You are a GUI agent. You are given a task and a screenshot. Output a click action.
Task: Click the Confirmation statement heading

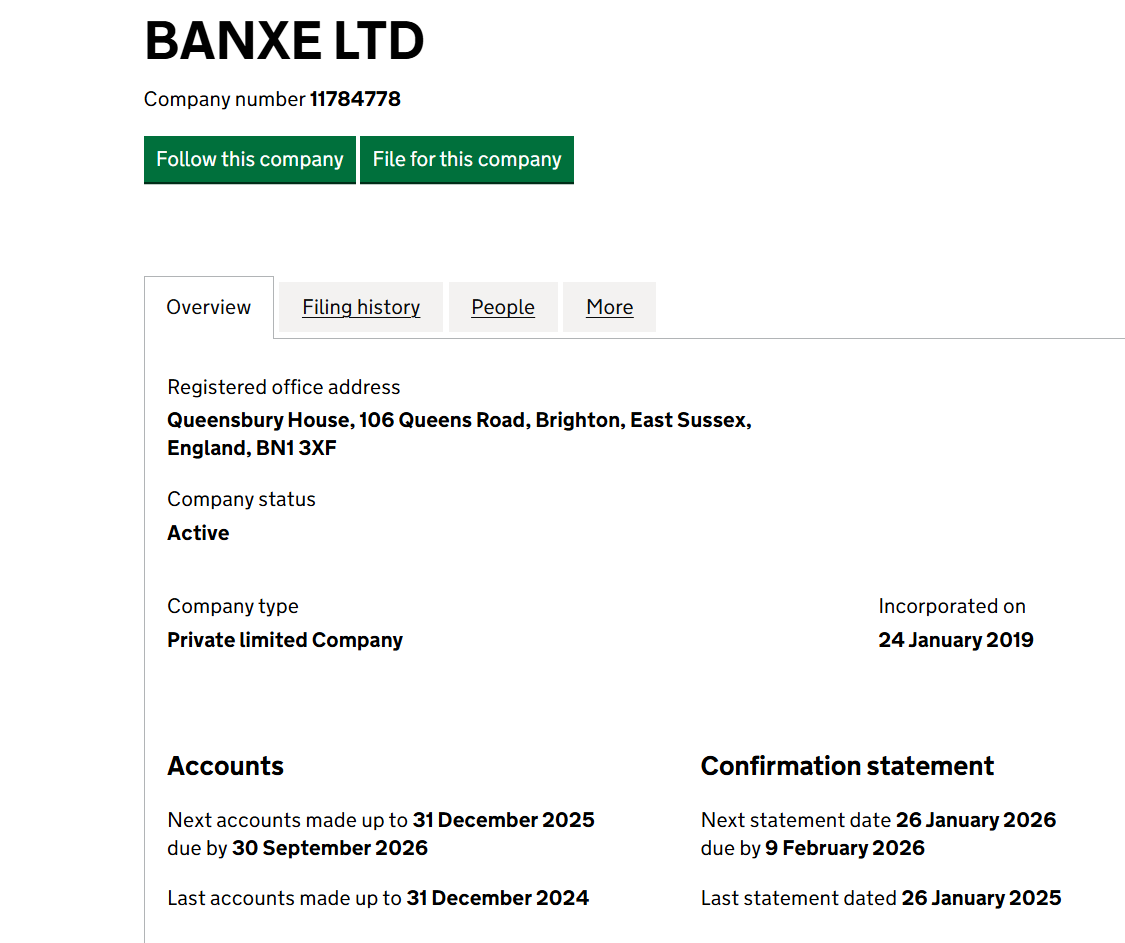coord(847,766)
